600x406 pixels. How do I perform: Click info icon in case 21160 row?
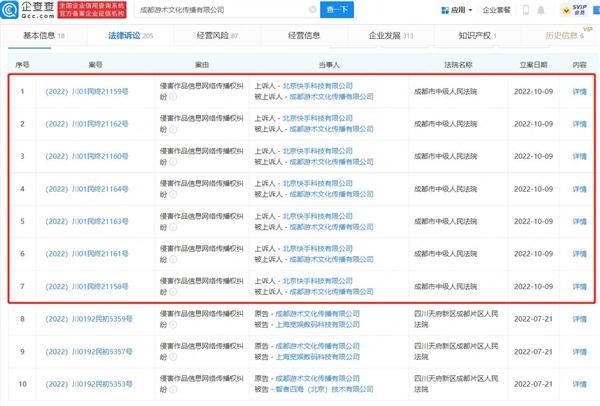coord(173,162)
